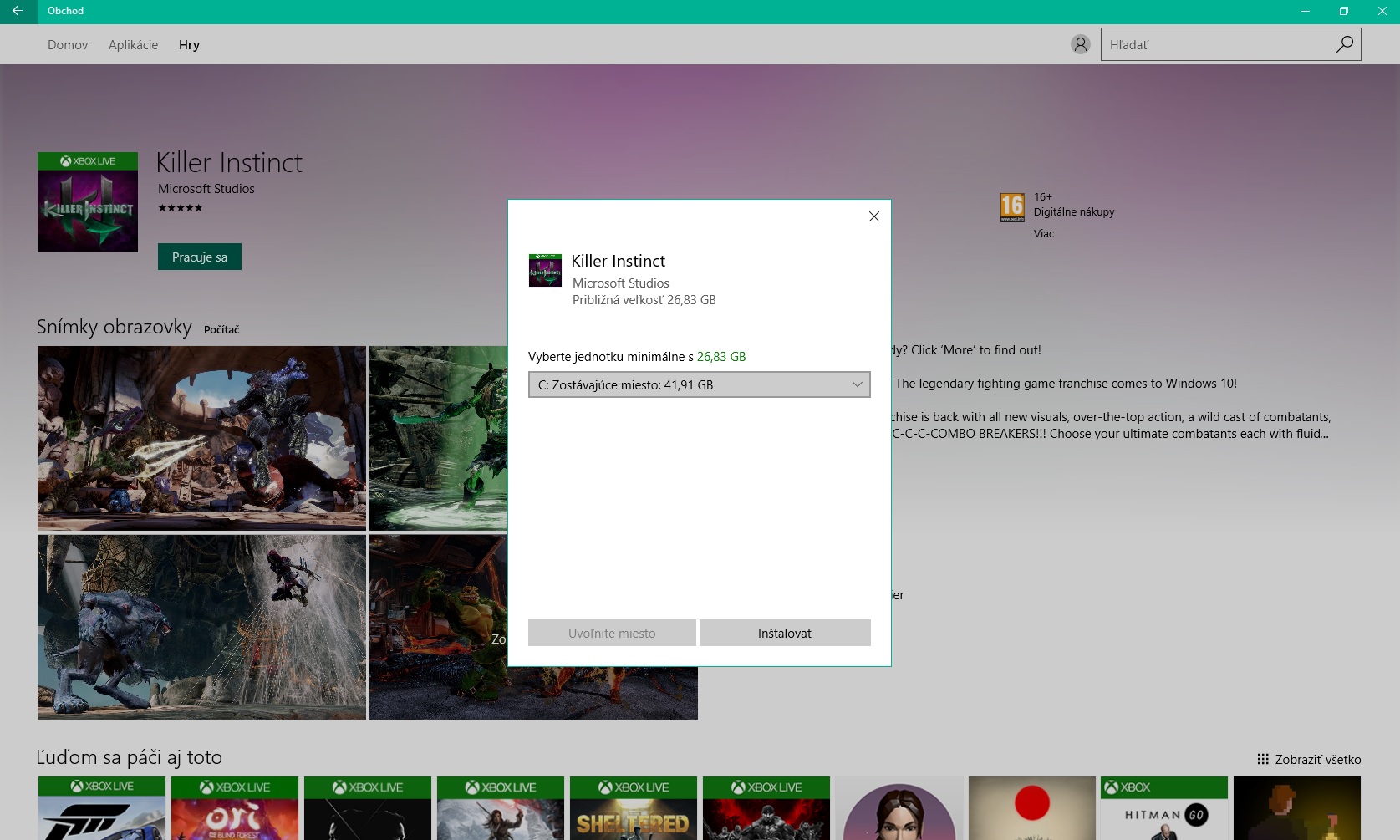Open the beast and archer screenshot

(x=201, y=627)
